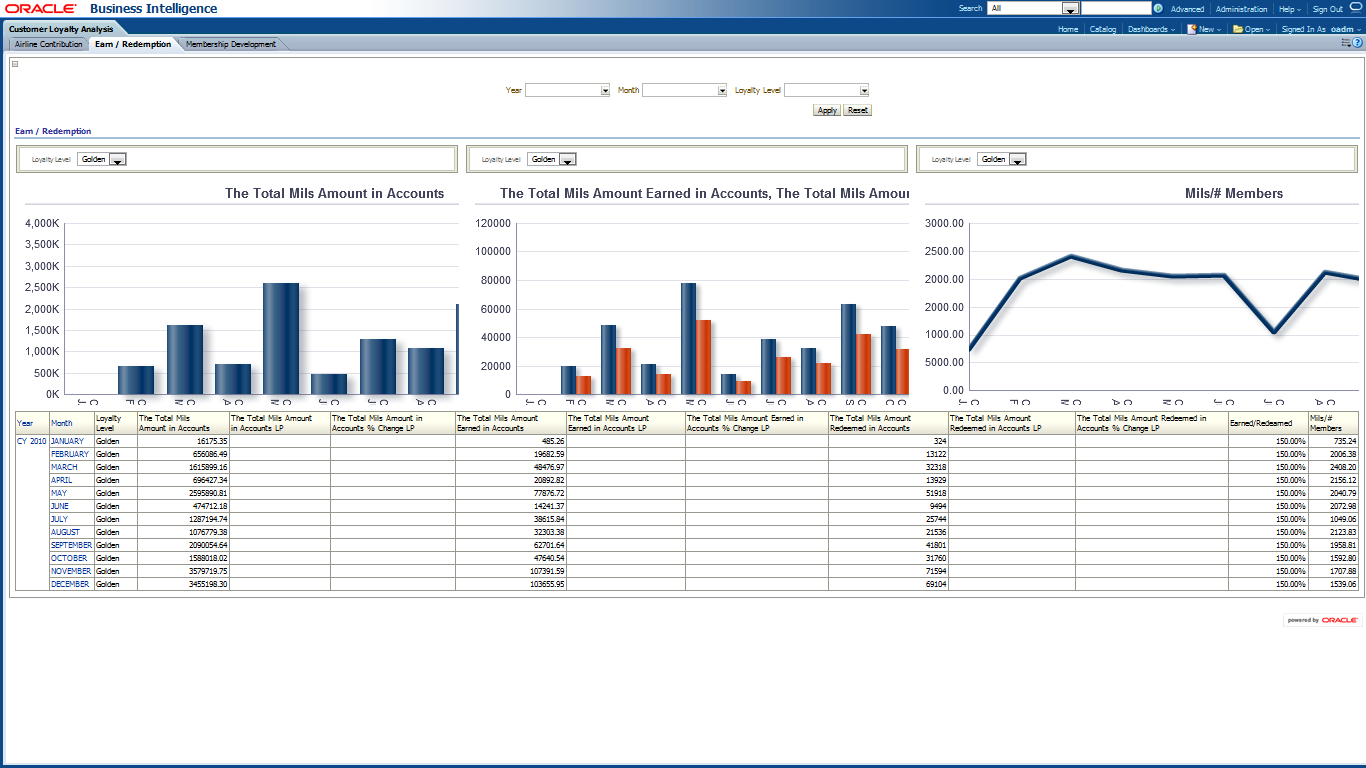Click the Oracle logo in the header
The height and width of the screenshot is (768, 1366).
point(41,9)
